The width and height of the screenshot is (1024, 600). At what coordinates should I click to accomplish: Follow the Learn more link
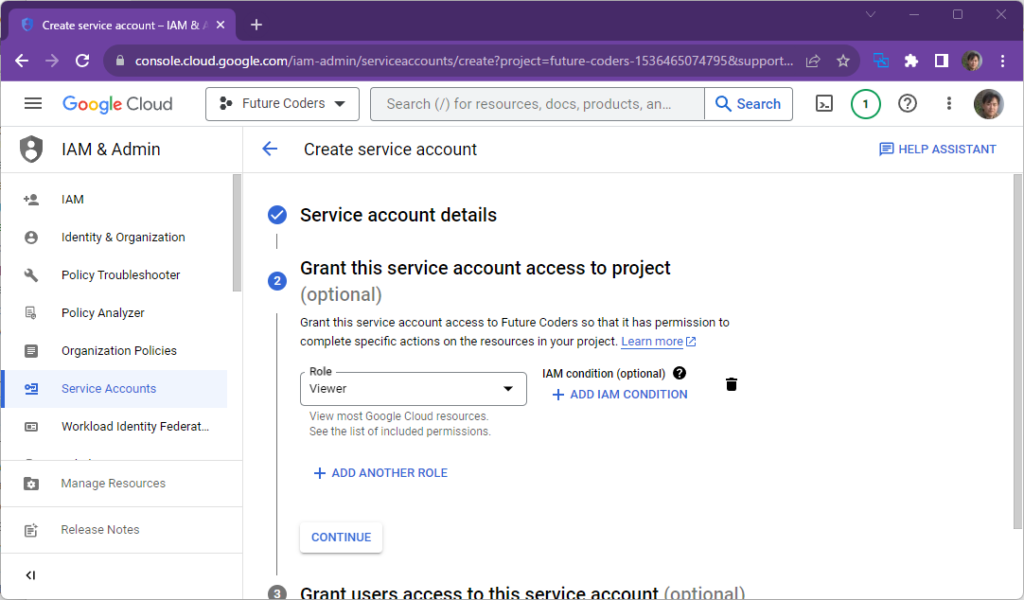pos(658,341)
